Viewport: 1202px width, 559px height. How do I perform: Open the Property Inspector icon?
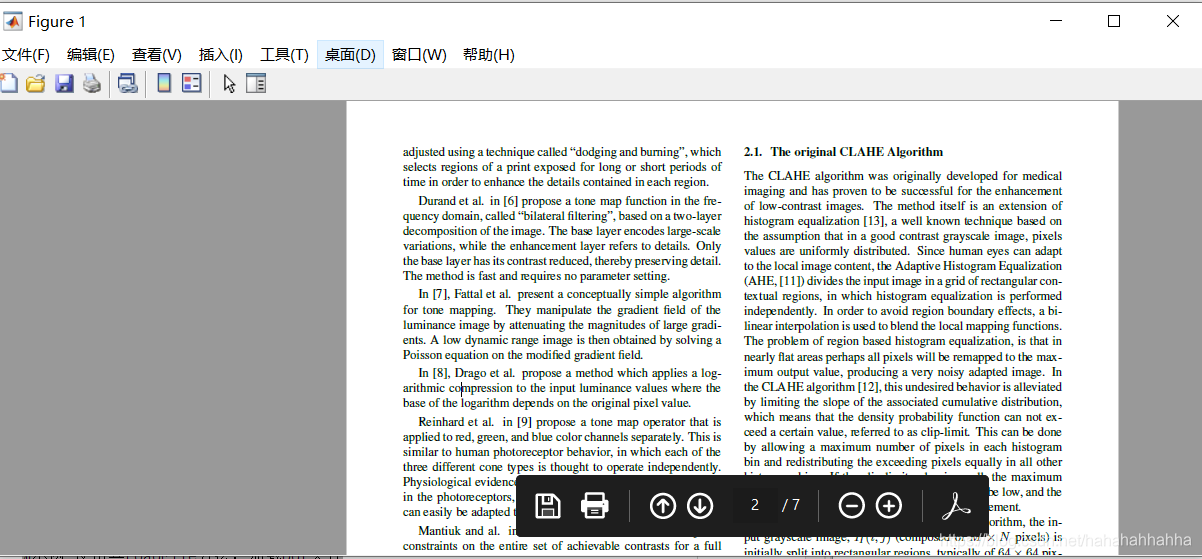tap(256, 84)
